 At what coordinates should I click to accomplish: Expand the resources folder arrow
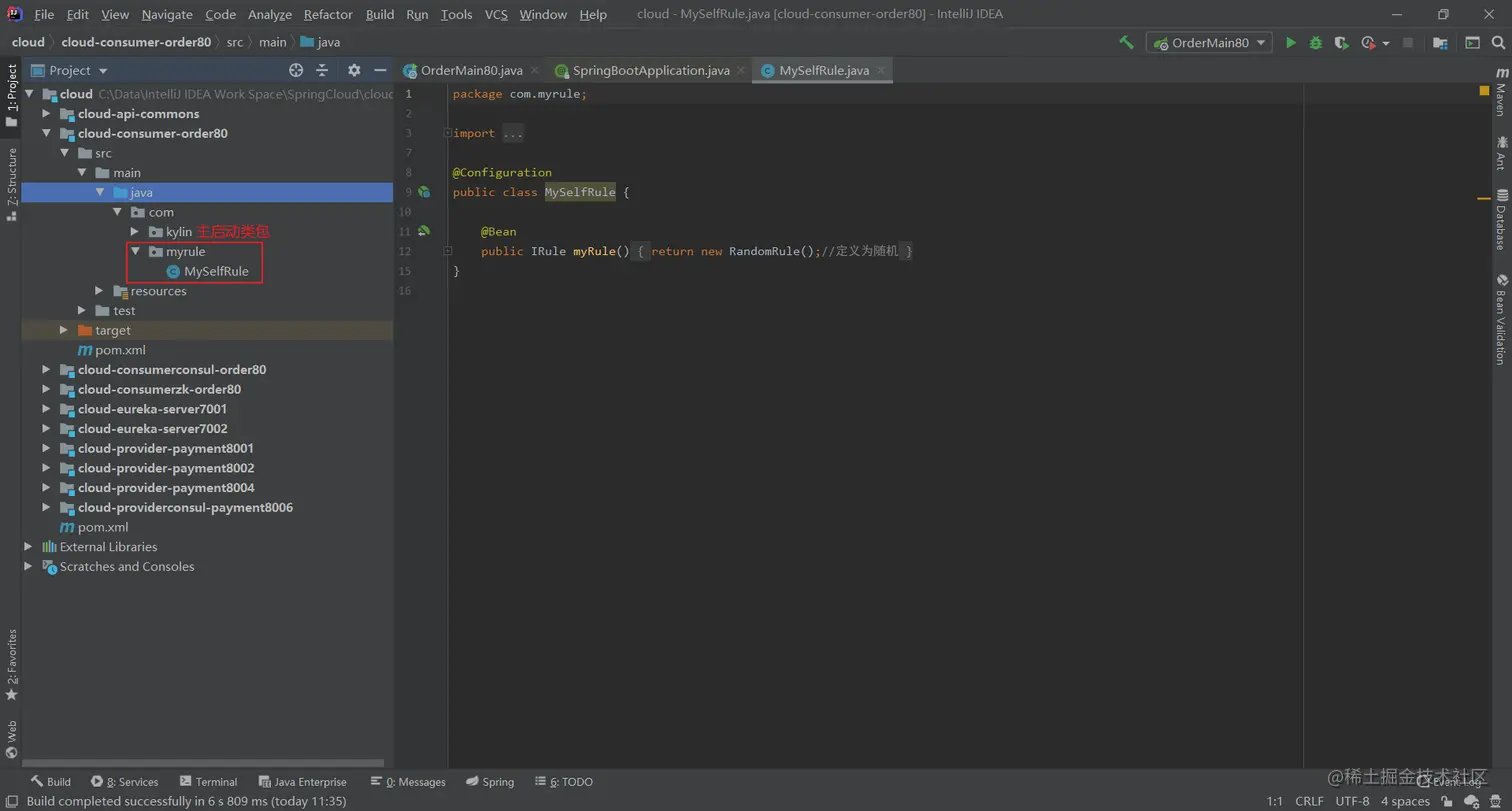(100, 291)
